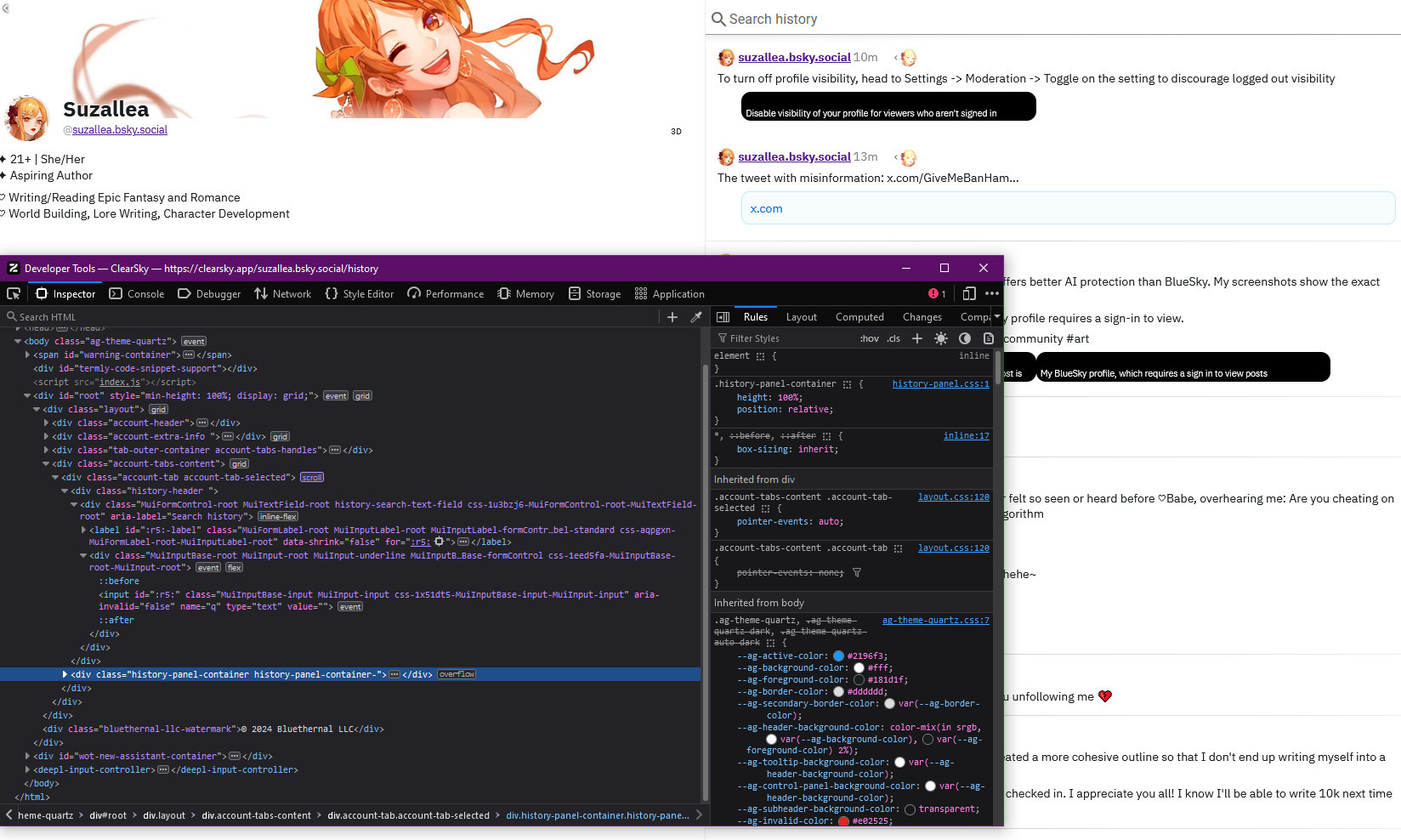Activate the element picker in Developer Tools
The image size is (1401, 840).
click(x=14, y=293)
